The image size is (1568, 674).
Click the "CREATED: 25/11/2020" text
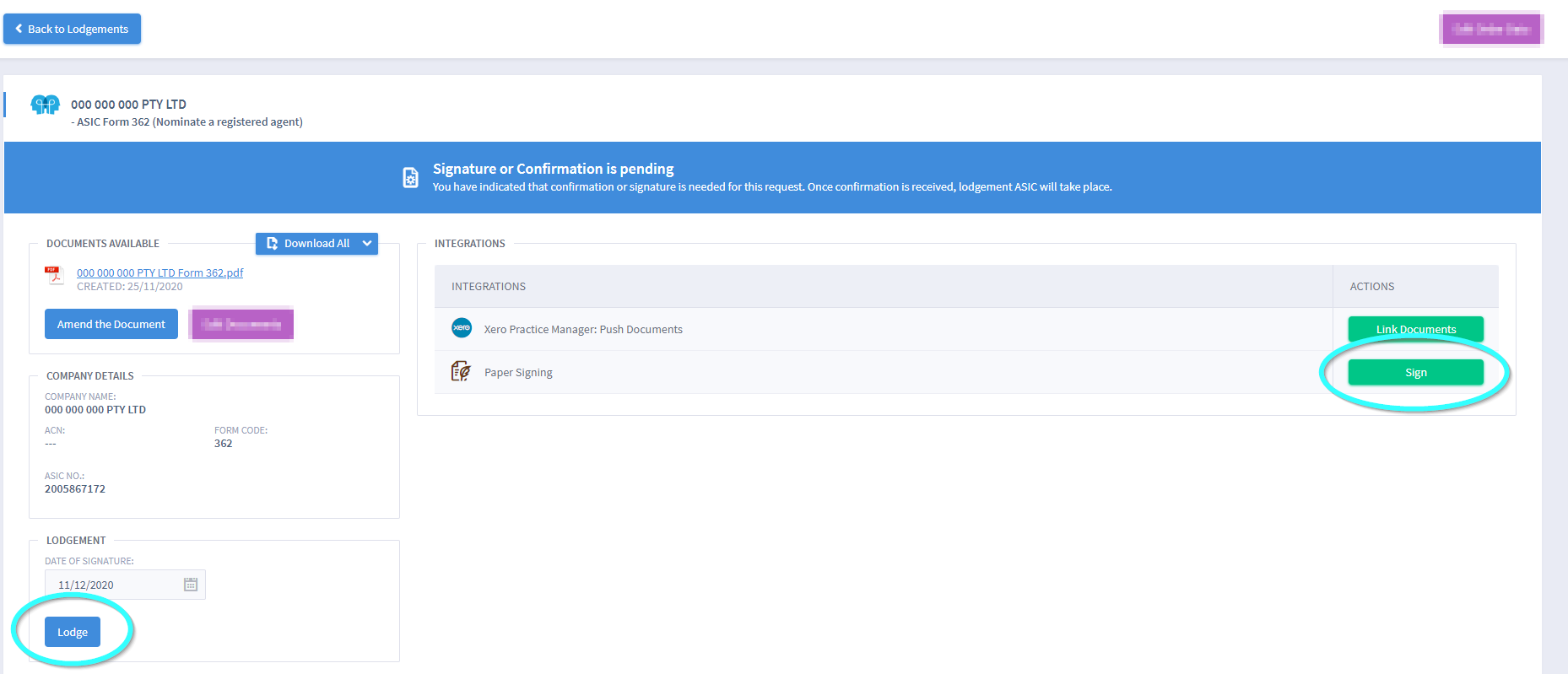130,287
